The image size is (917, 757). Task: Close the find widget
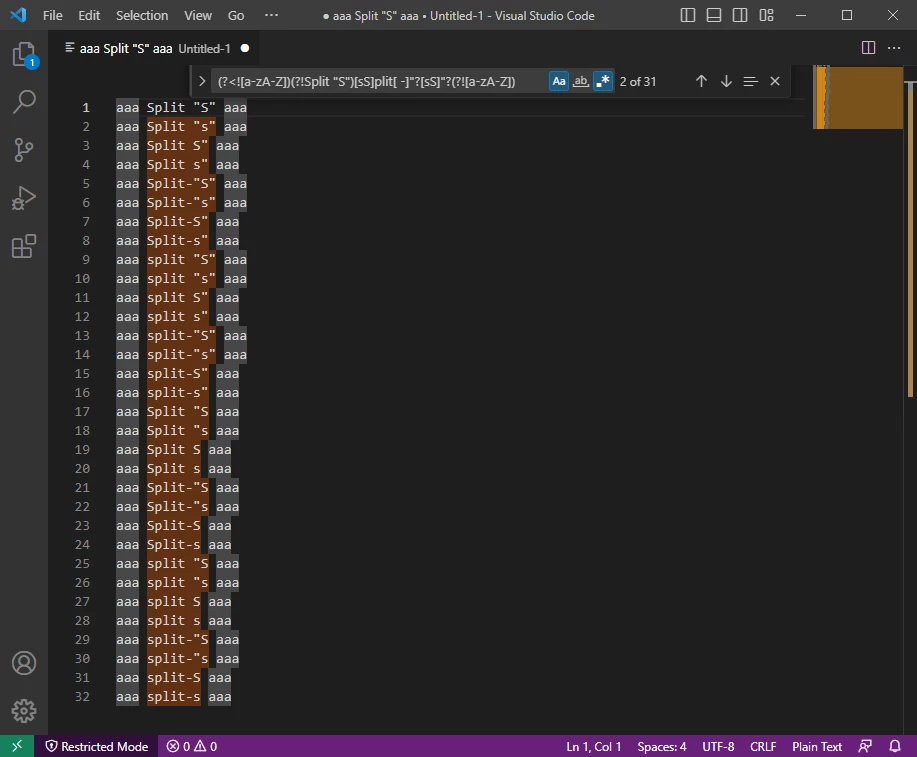[775, 81]
